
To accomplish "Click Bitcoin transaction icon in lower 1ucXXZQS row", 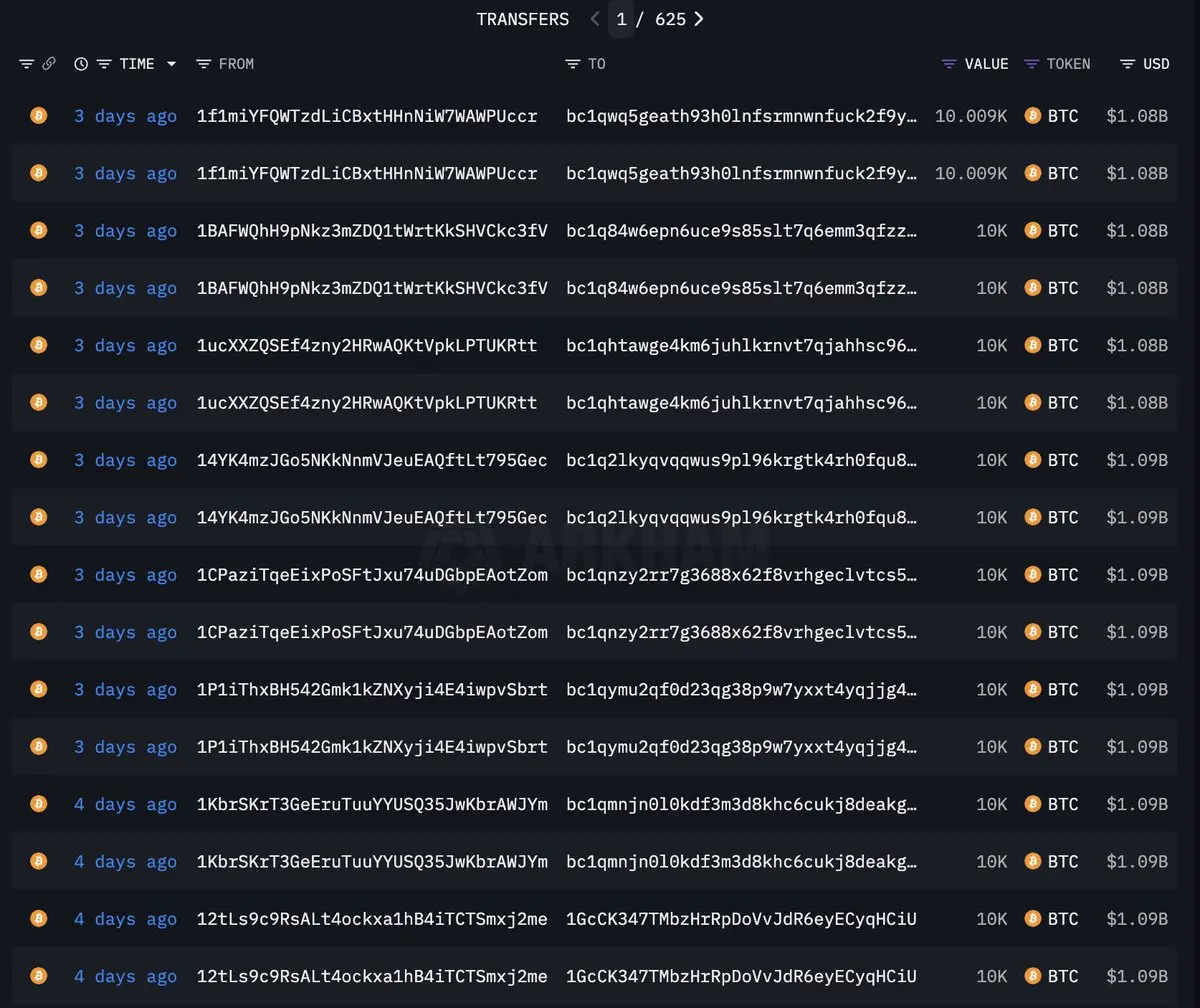I will click(39, 403).
